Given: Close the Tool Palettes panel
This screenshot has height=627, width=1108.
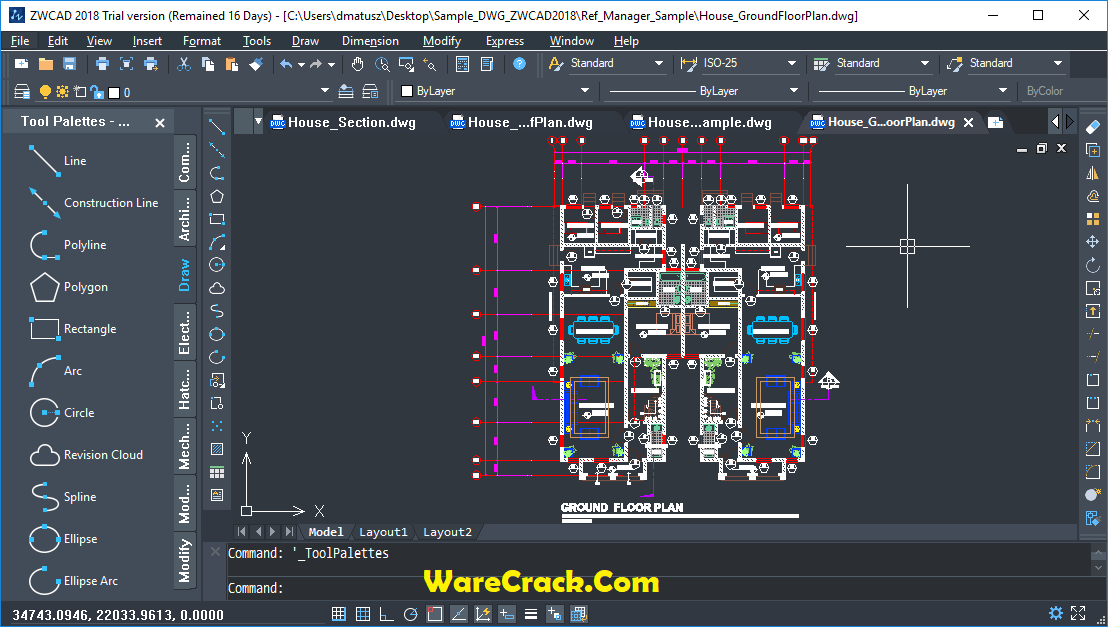Looking at the screenshot, I should coord(160,123).
